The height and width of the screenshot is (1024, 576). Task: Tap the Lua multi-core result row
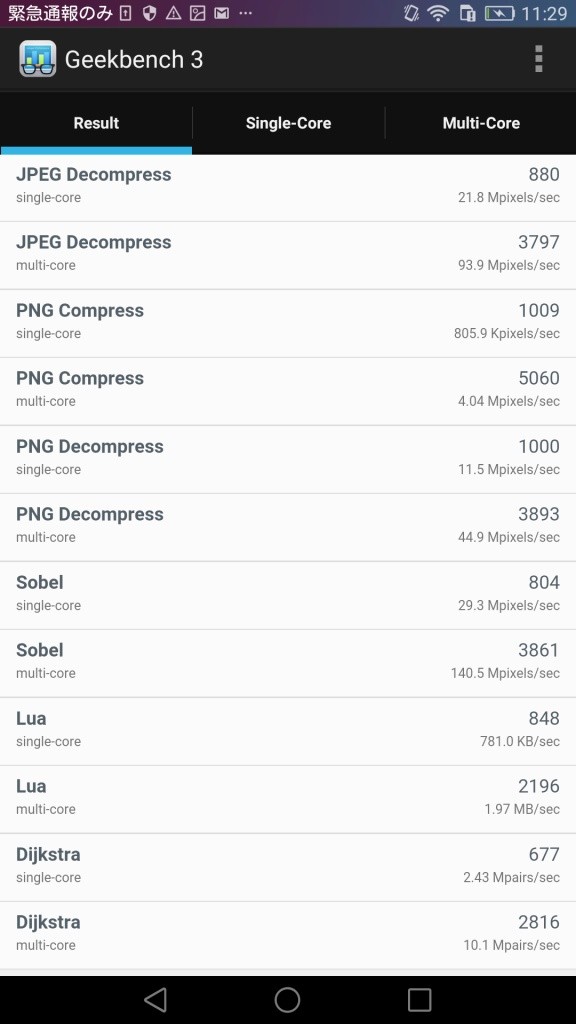(x=288, y=799)
